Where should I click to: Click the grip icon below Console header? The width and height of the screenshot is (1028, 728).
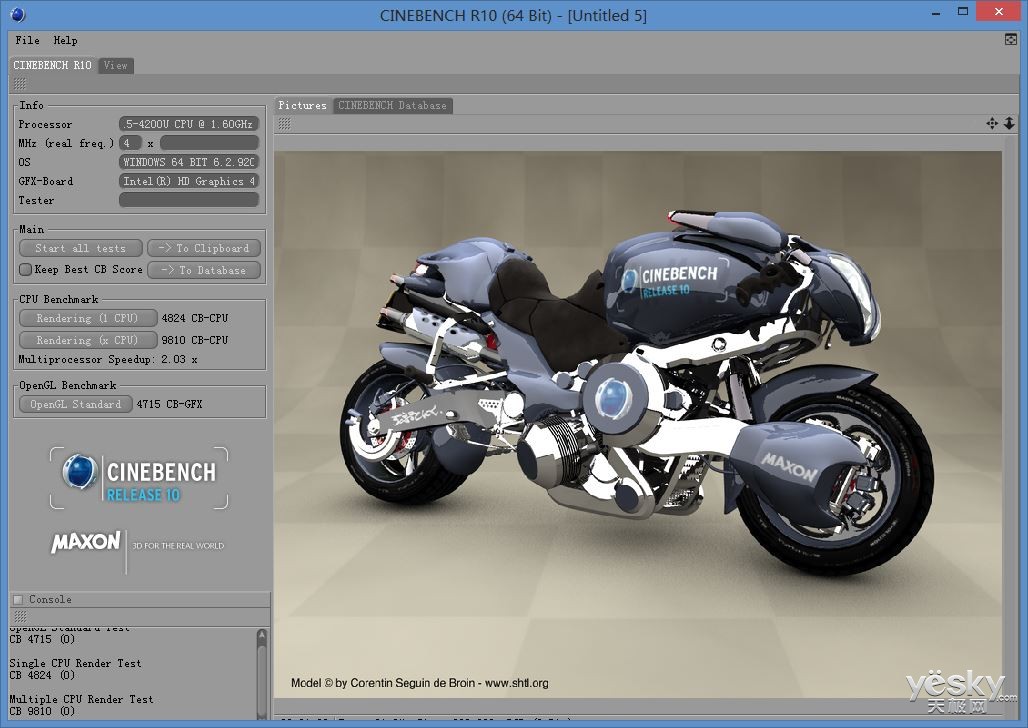(x=20, y=617)
